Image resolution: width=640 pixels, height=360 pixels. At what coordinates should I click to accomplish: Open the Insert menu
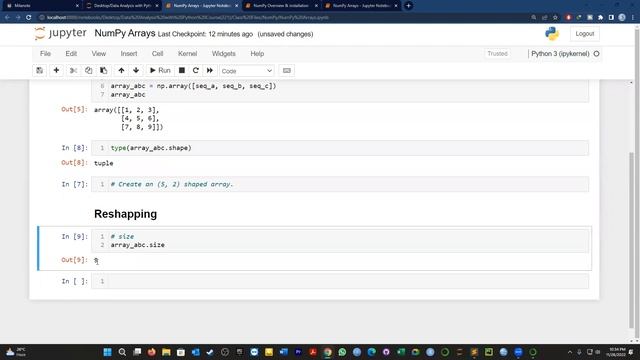(x=129, y=54)
